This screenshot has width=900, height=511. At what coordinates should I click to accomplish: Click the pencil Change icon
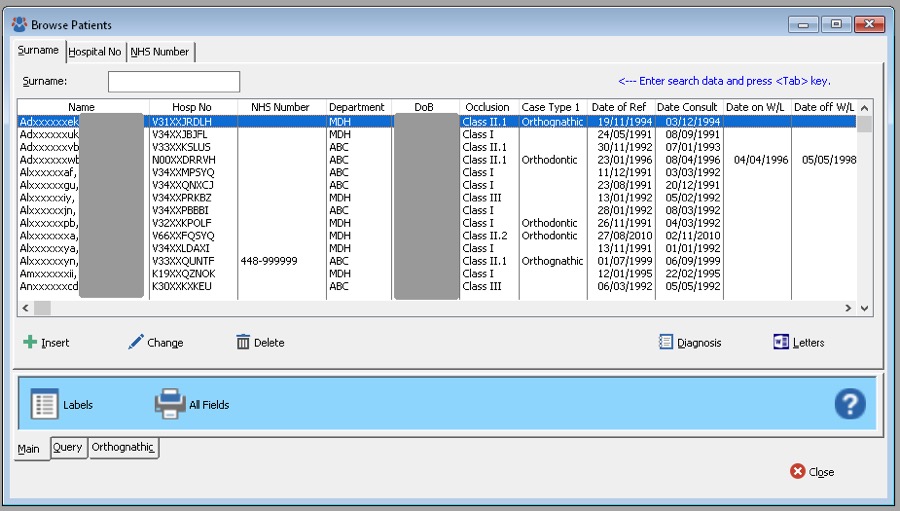[136, 342]
